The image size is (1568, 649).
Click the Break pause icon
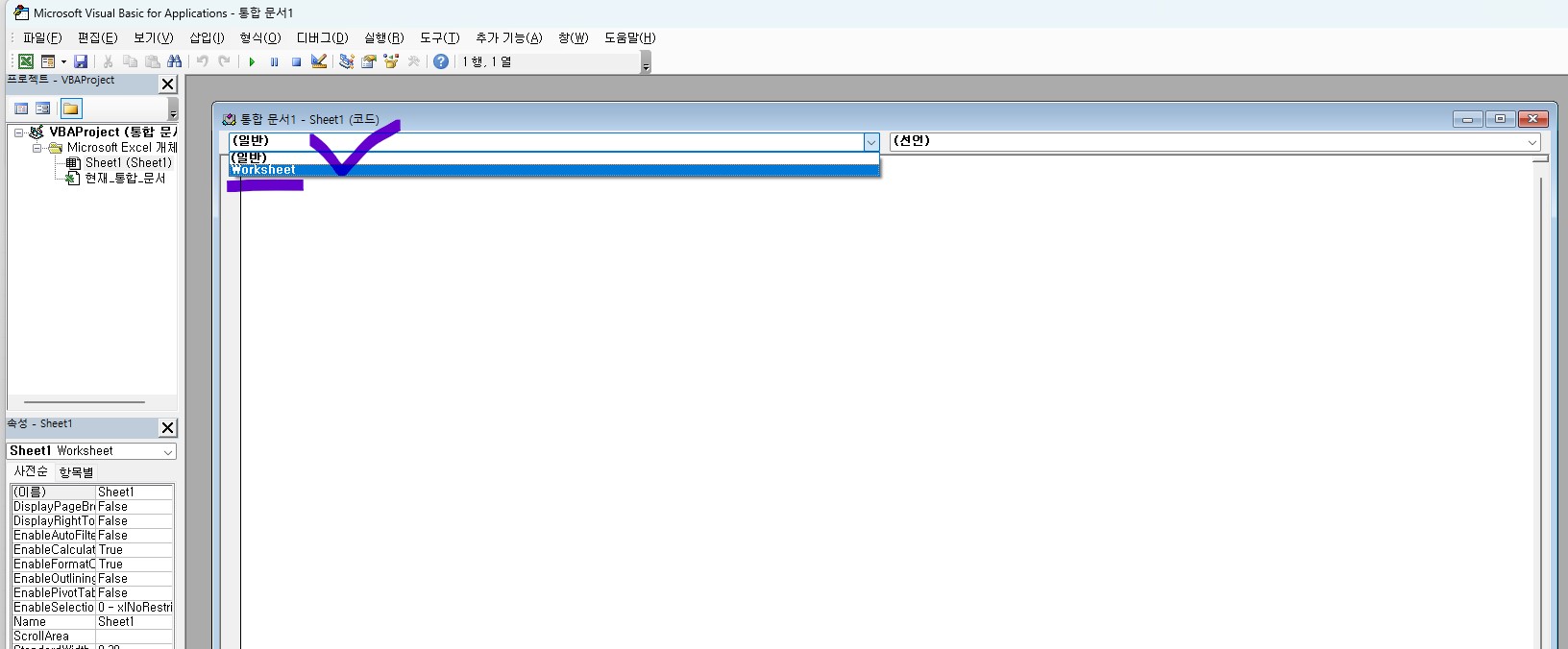click(x=274, y=61)
